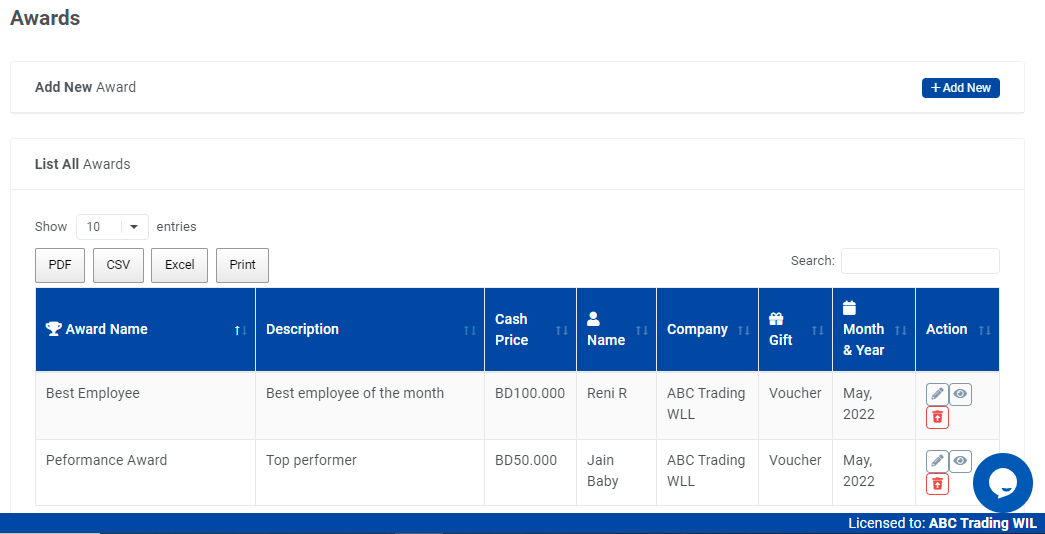Edit the Best Employee award row
The width and height of the screenshot is (1045, 534).
937,394
